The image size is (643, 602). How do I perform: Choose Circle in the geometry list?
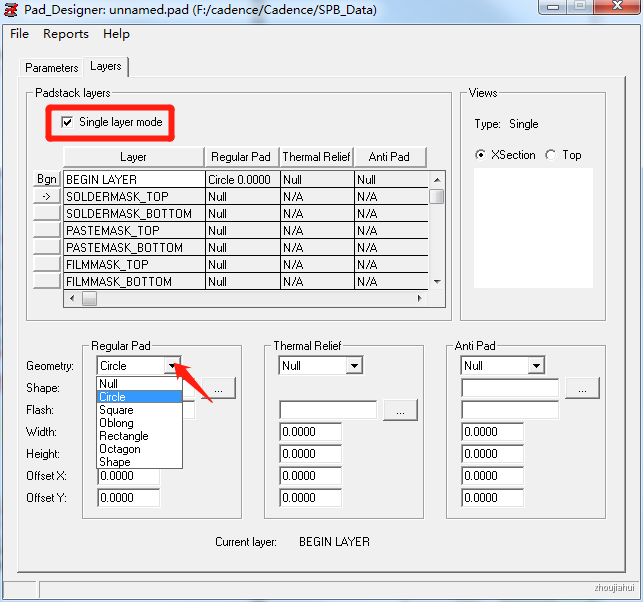click(139, 397)
